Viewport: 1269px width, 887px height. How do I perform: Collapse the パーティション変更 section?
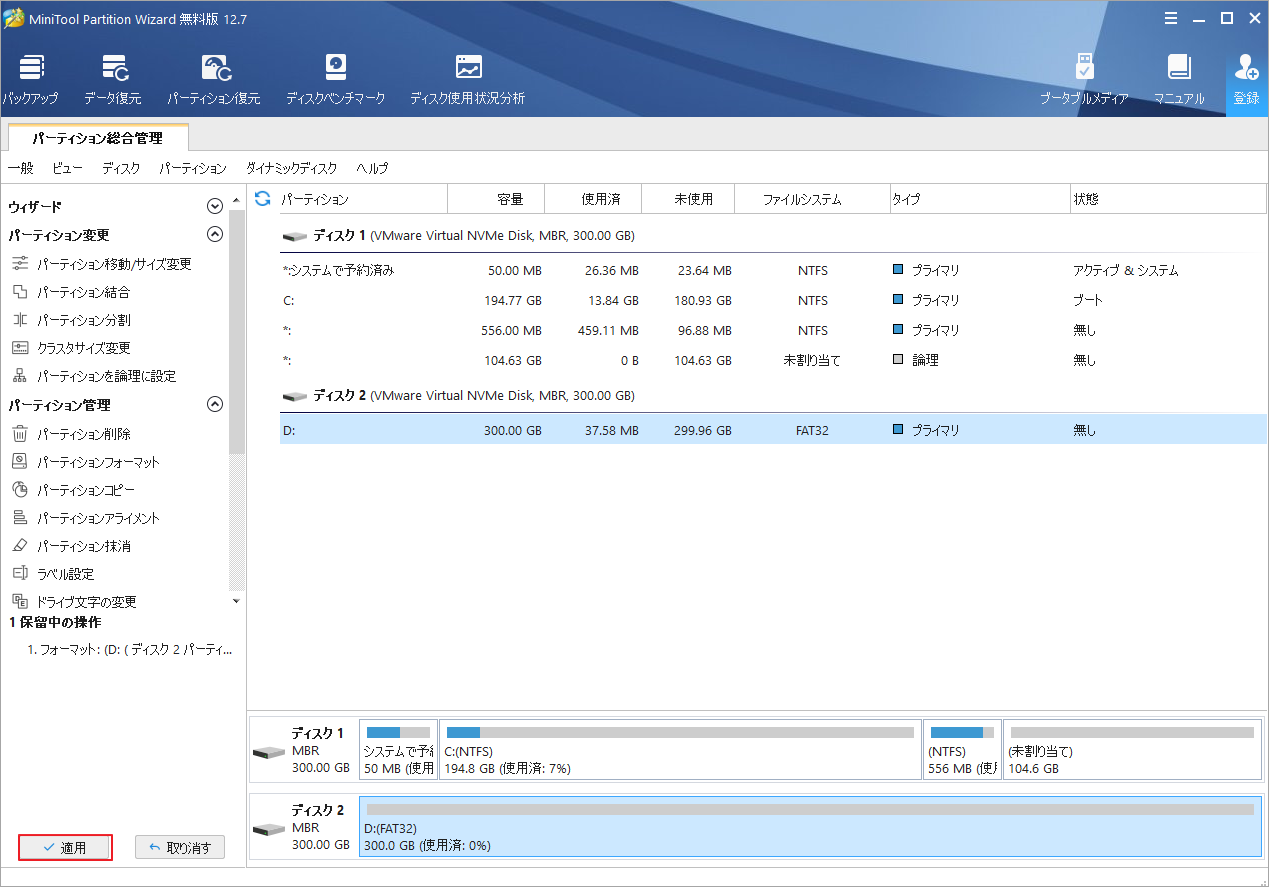click(x=214, y=235)
